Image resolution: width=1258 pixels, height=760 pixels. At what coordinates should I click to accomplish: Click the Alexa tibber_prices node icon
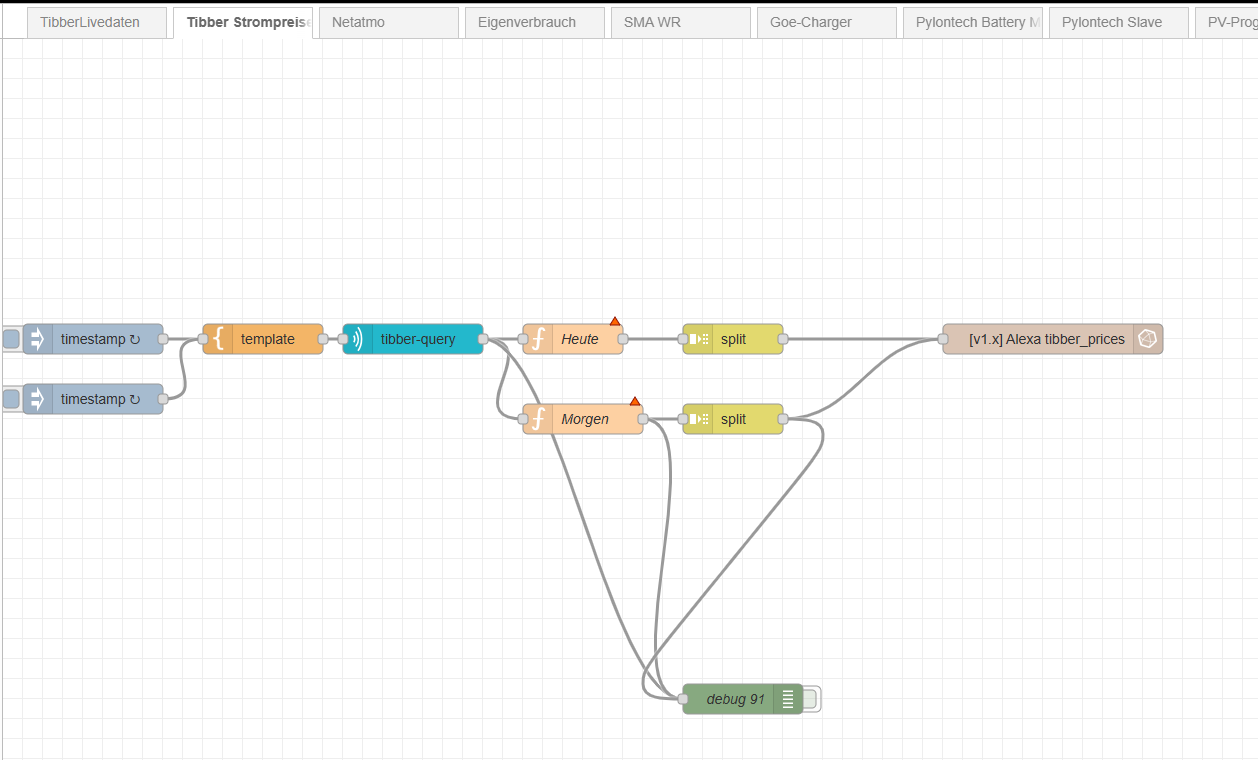pos(1148,339)
